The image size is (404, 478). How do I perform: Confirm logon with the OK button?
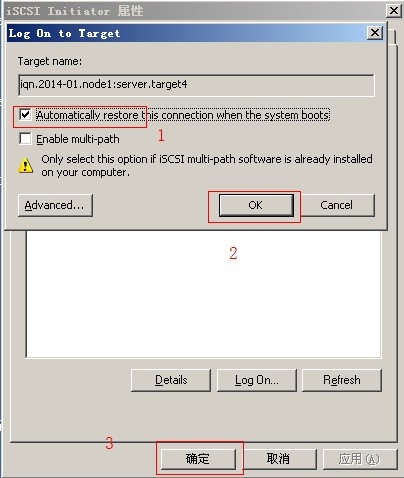point(256,205)
